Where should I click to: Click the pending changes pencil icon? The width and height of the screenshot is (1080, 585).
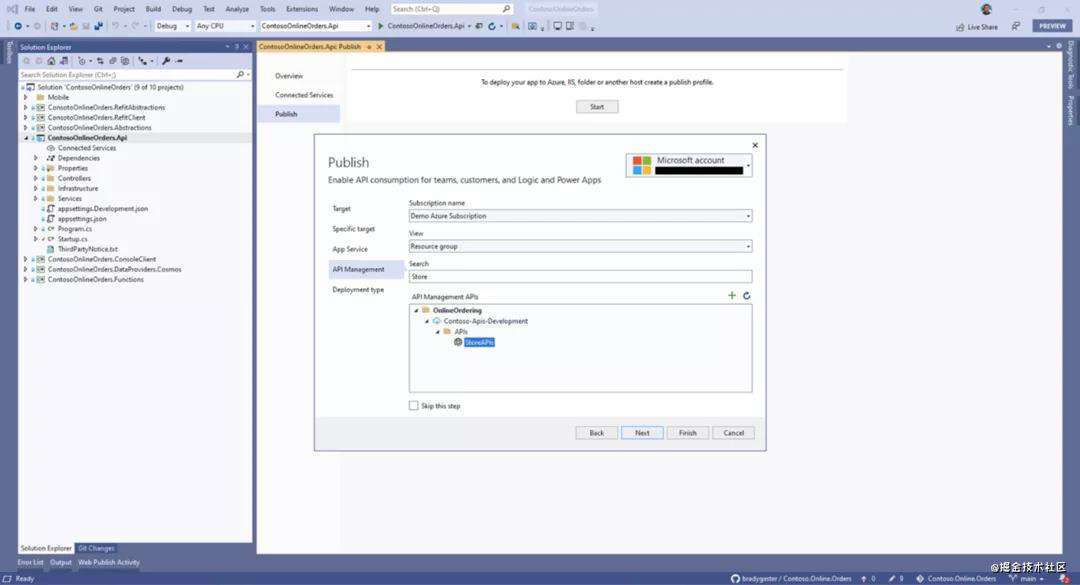pos(892,579)
